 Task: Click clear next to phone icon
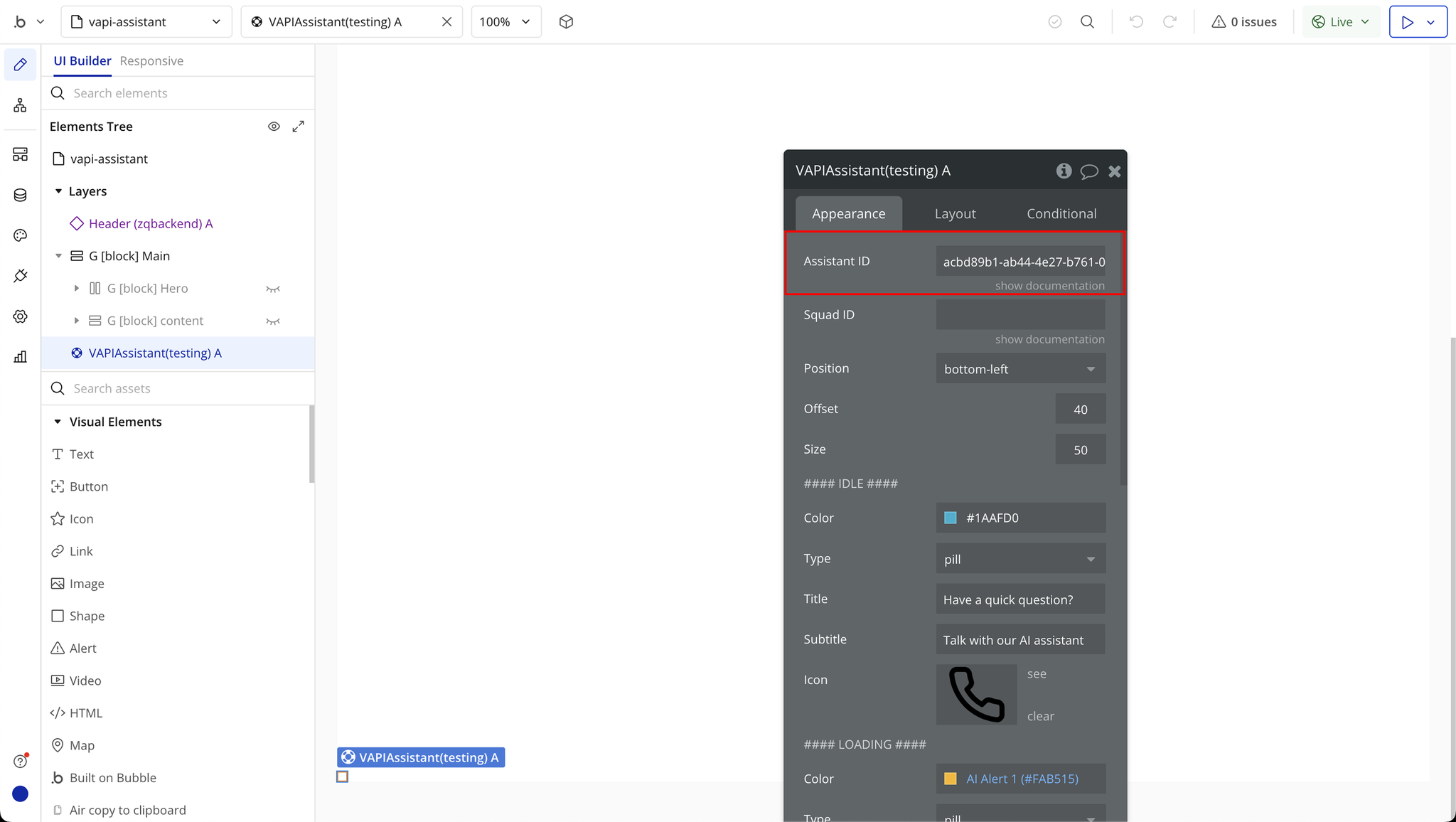coord(1040,716)
